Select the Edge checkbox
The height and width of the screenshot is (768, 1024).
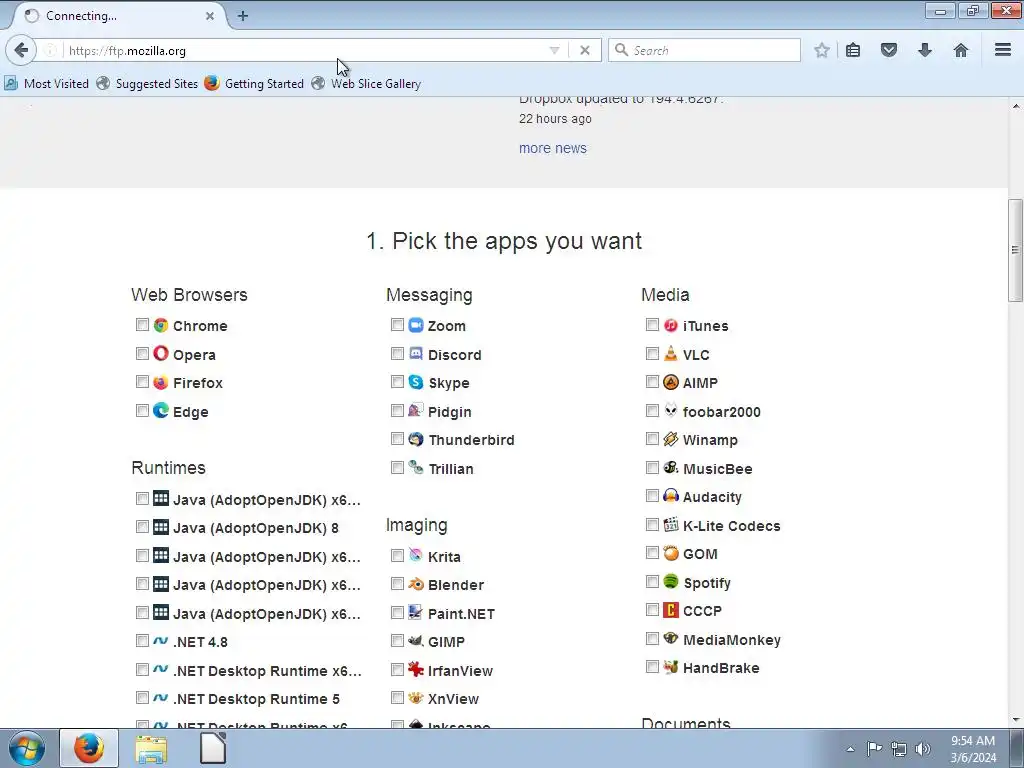point(142,410)
